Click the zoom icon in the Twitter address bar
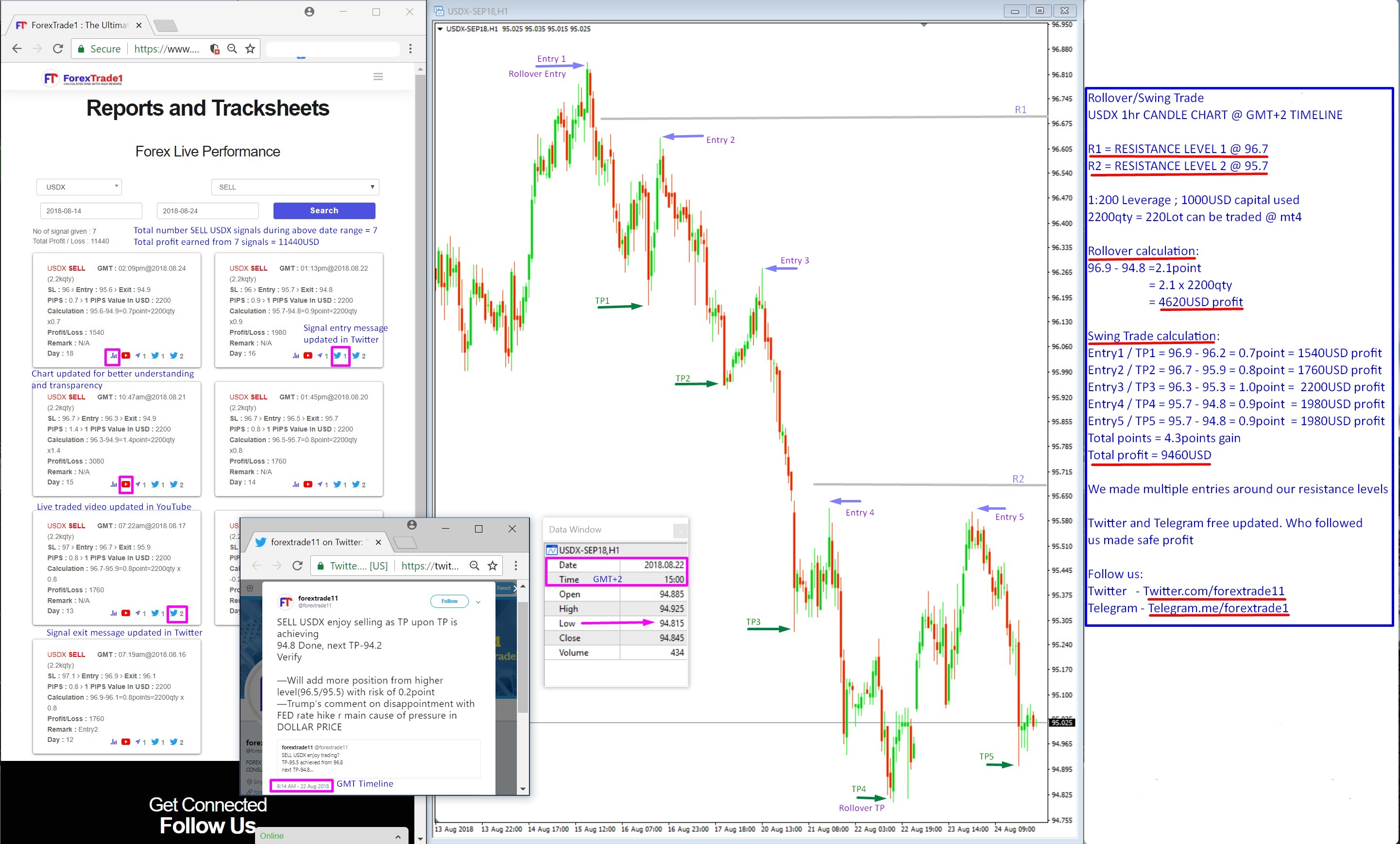Viewport: 1400px width, 844px height. click(x=475, y=566)
